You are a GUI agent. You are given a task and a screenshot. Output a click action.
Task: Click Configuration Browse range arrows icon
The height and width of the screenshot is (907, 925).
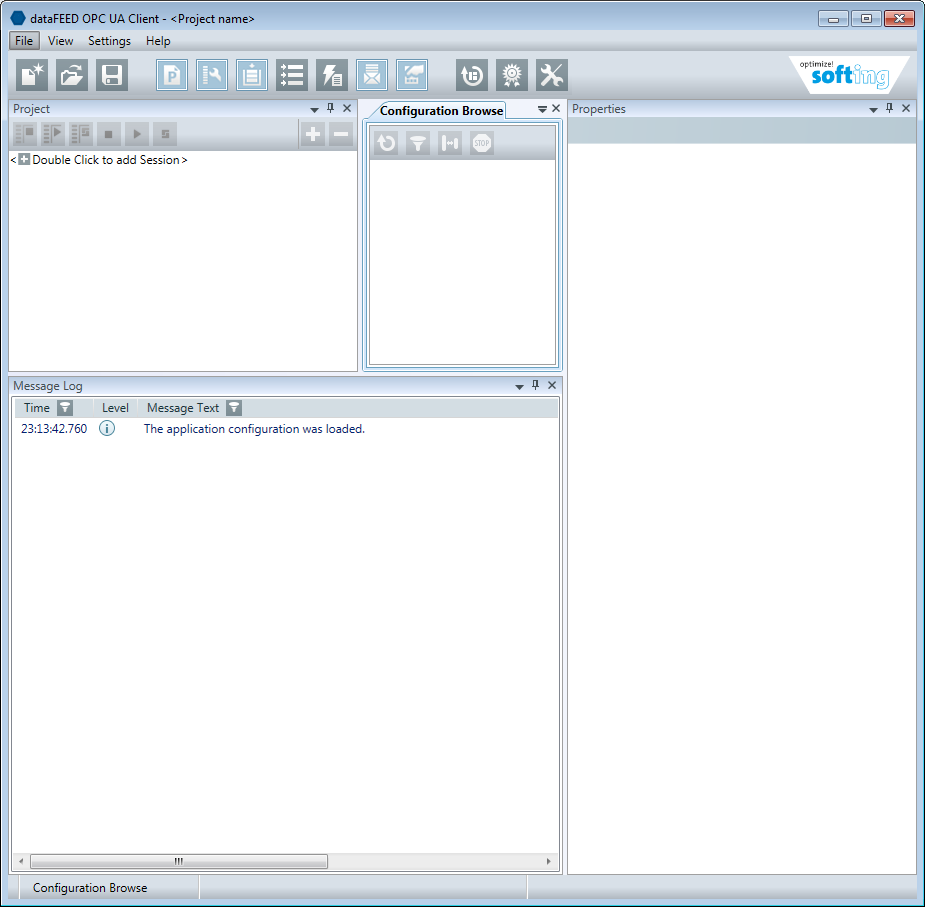pyautogui.click(x=450, y=143)
